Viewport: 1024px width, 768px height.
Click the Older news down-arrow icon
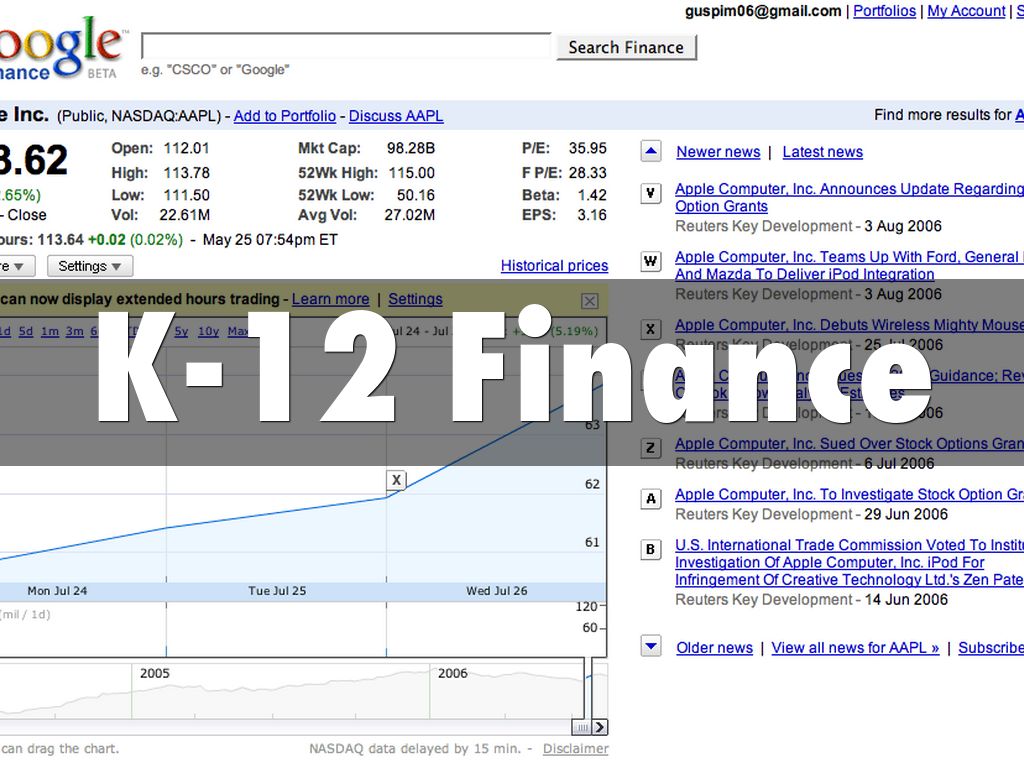coord(651,647)
